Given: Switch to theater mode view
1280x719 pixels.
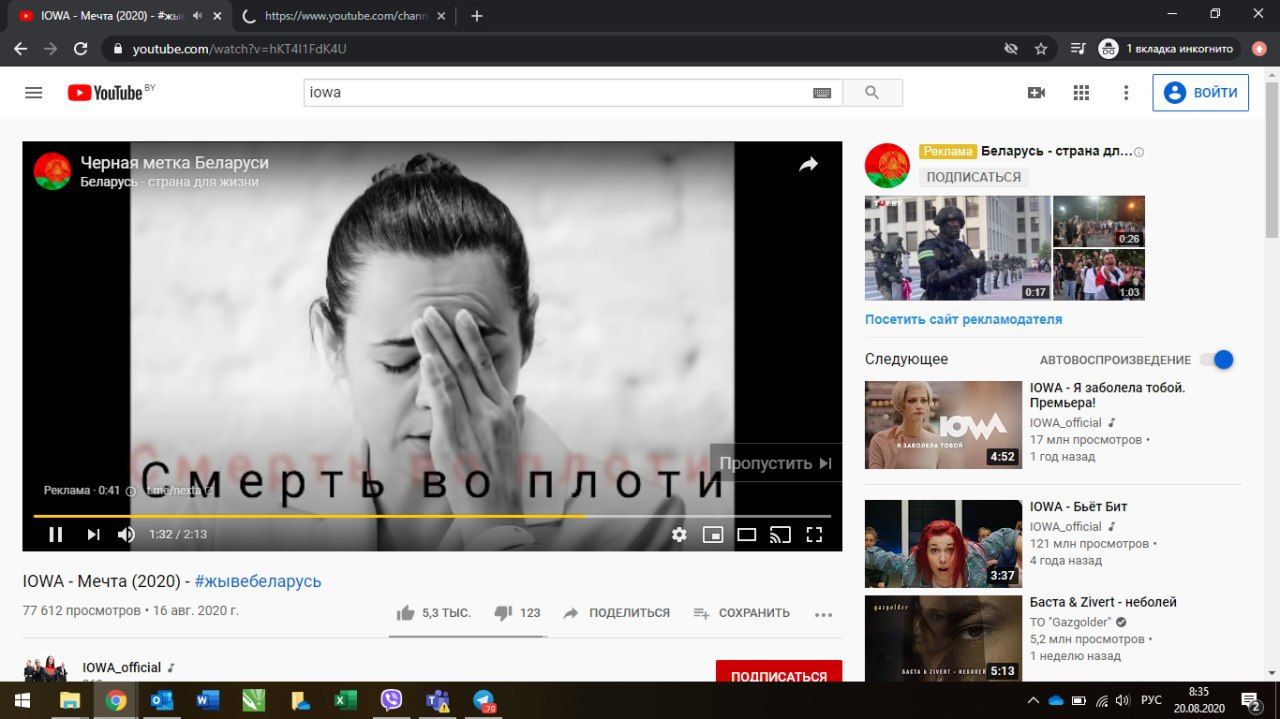Looking at the screenshot, I should (x=747, y=534).
